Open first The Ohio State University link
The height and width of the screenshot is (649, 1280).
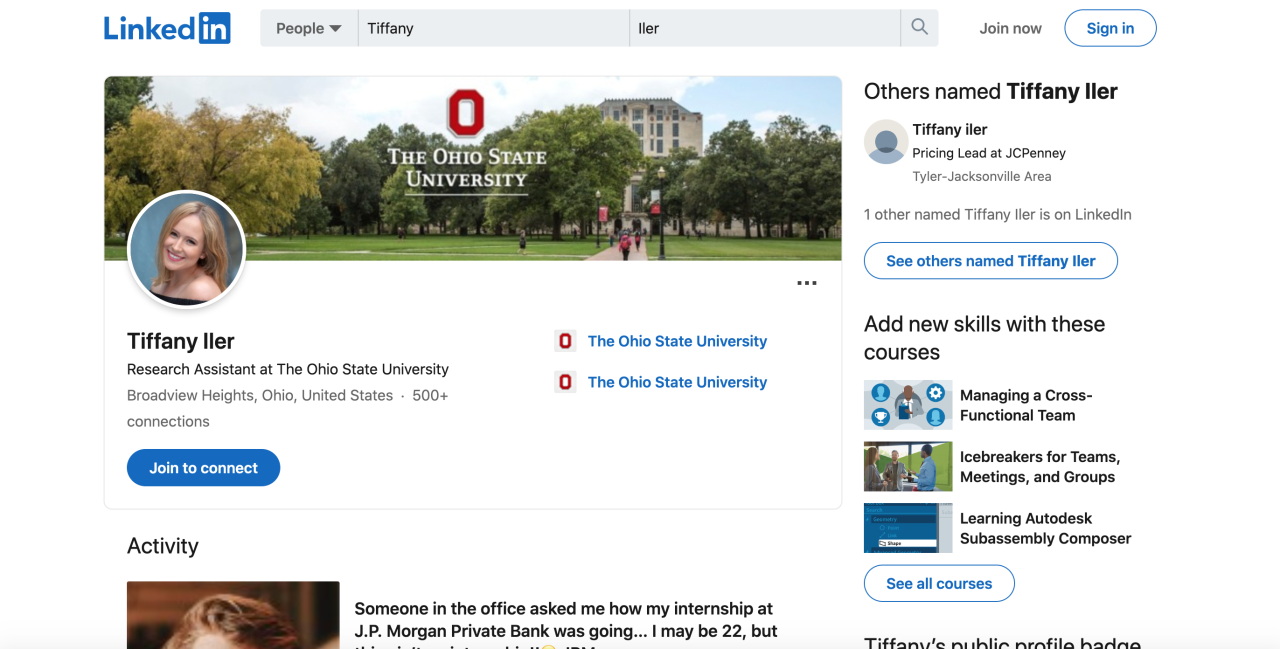[x=677, y=341]
